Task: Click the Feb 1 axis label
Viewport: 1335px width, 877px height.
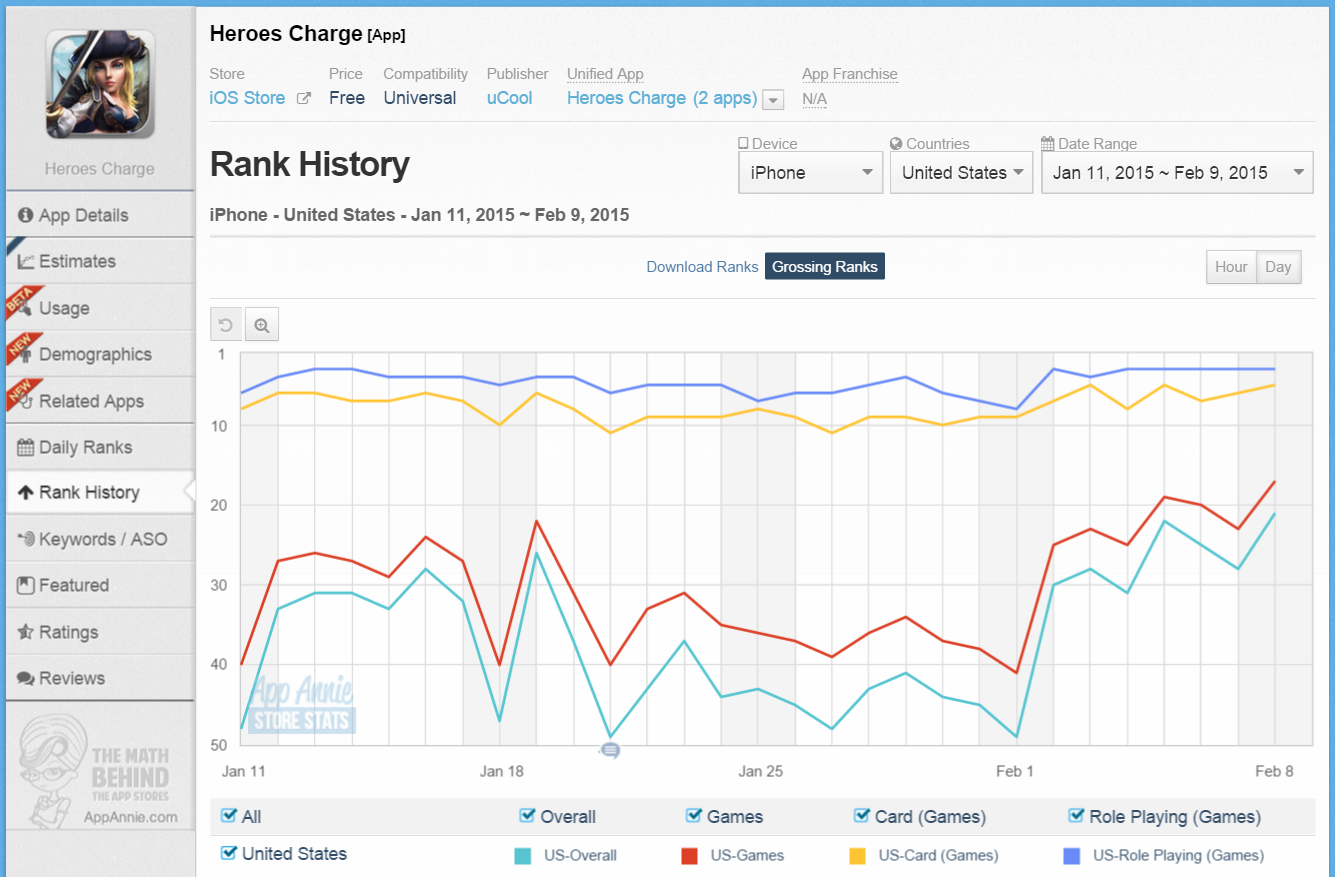Action: 1015,771
